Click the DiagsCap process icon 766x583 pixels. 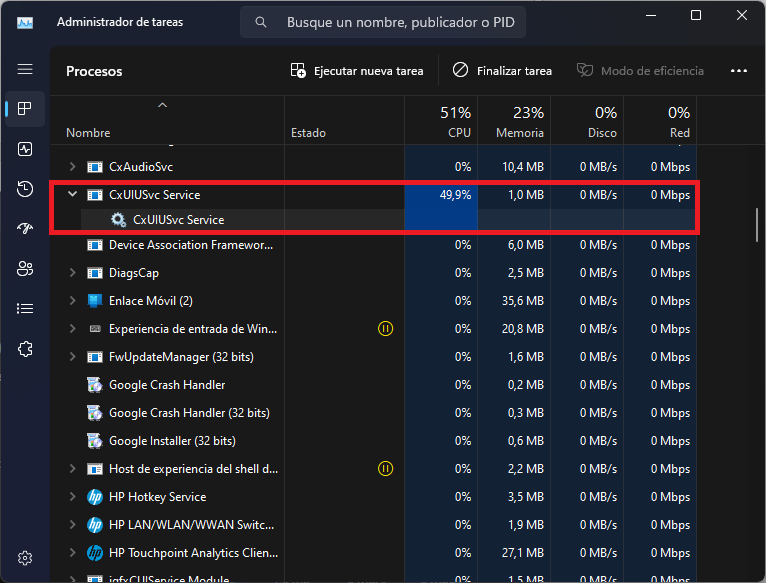95,273
